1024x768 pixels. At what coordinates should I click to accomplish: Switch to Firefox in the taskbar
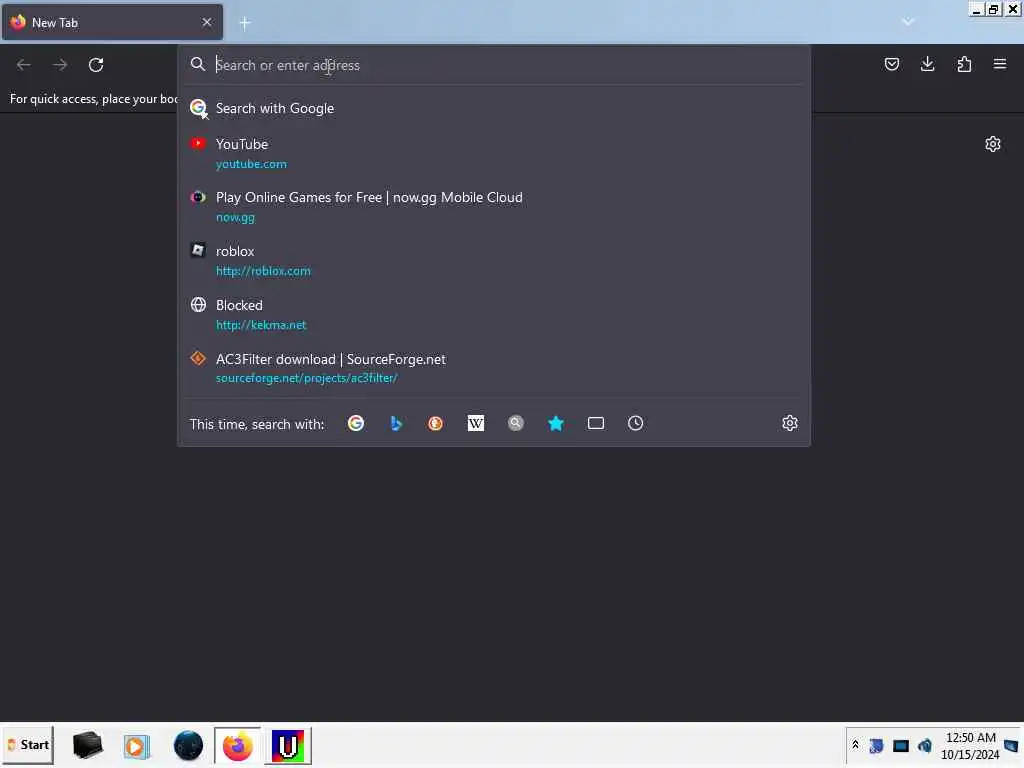click(238, 745)
